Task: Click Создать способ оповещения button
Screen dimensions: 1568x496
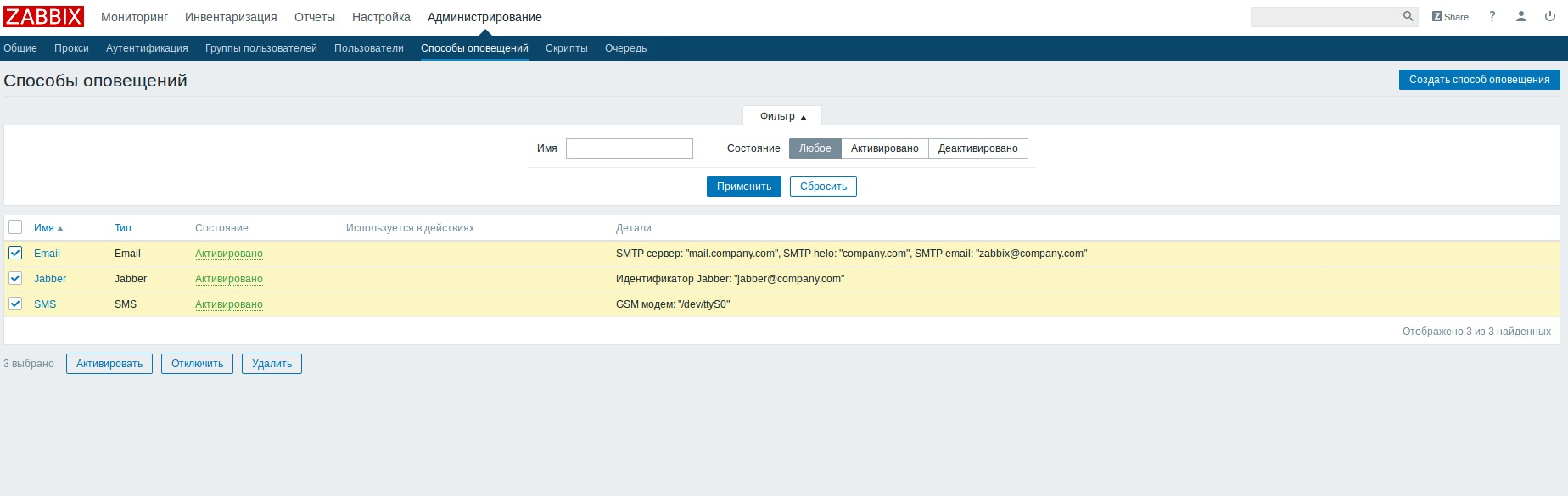Action: point(1479,80)
